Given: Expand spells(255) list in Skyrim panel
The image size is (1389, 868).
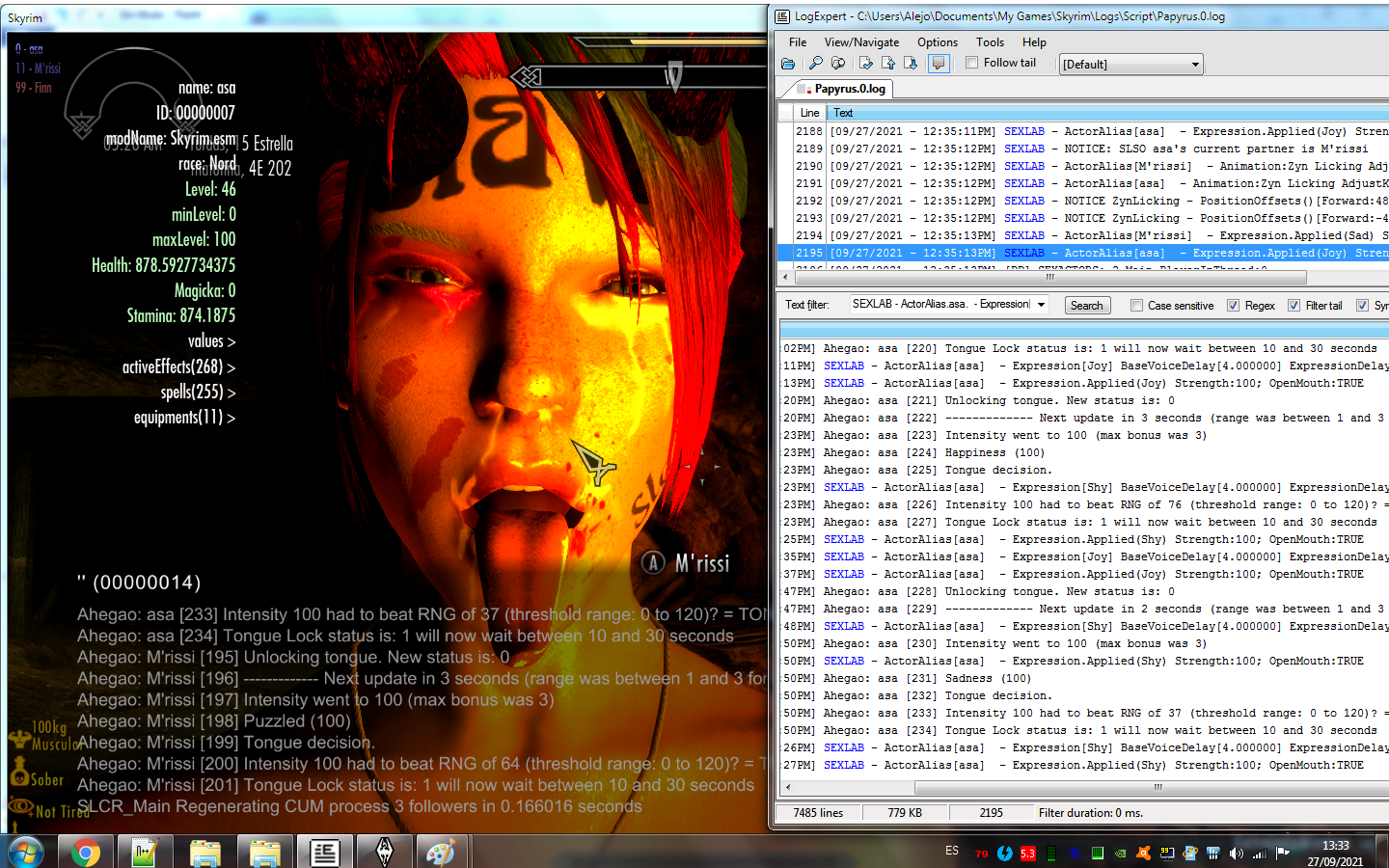Looking at the screenshot, I should click(x=198, y=392).
